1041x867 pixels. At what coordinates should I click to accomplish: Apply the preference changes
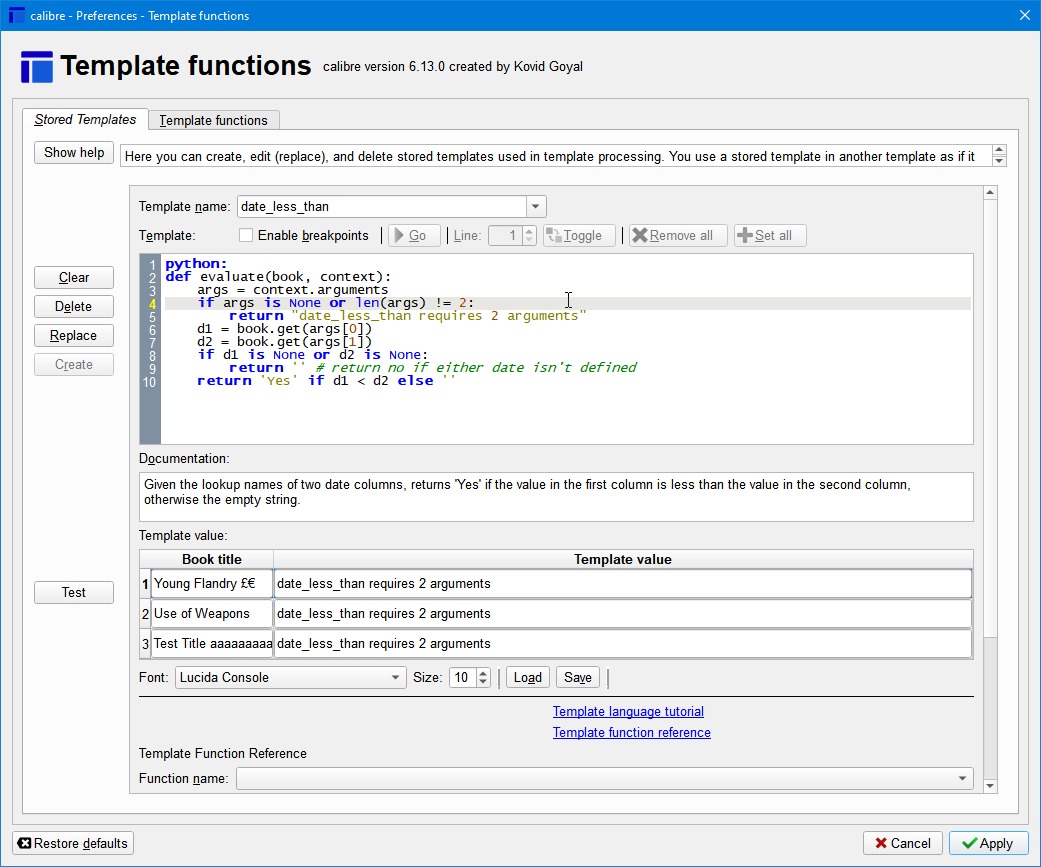pyautogui.click(x=987, y=843)
